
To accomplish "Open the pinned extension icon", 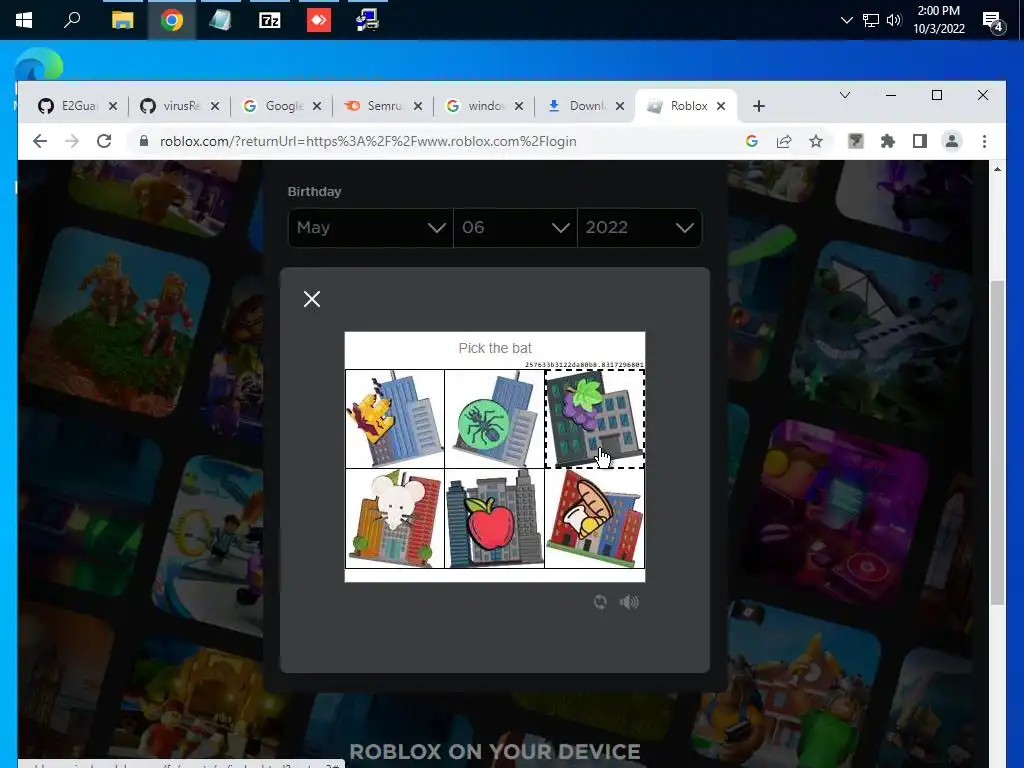I will tap(856, 141).
